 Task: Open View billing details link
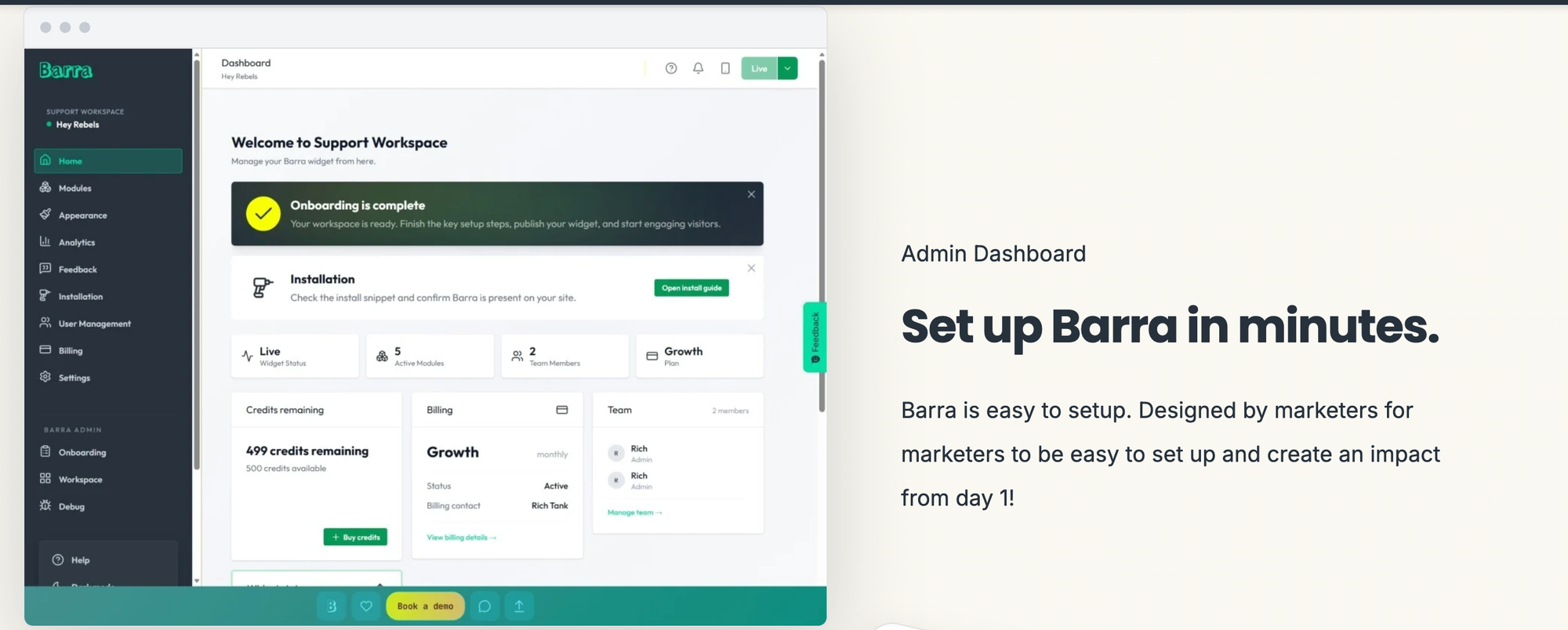[x=461, y=538]
